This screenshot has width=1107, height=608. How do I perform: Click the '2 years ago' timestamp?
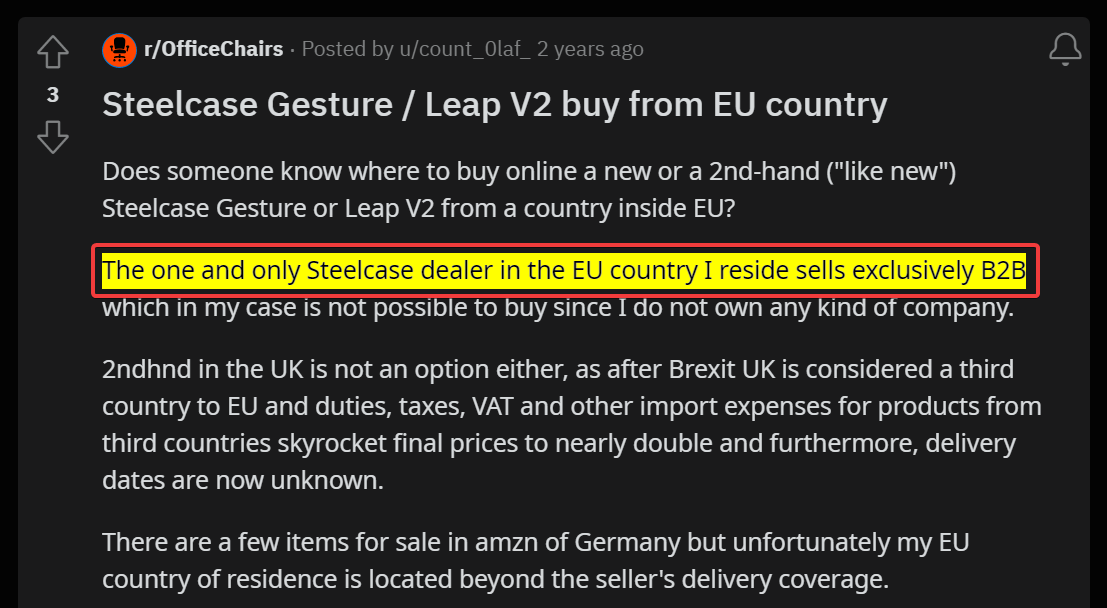(x=590, y=49)
